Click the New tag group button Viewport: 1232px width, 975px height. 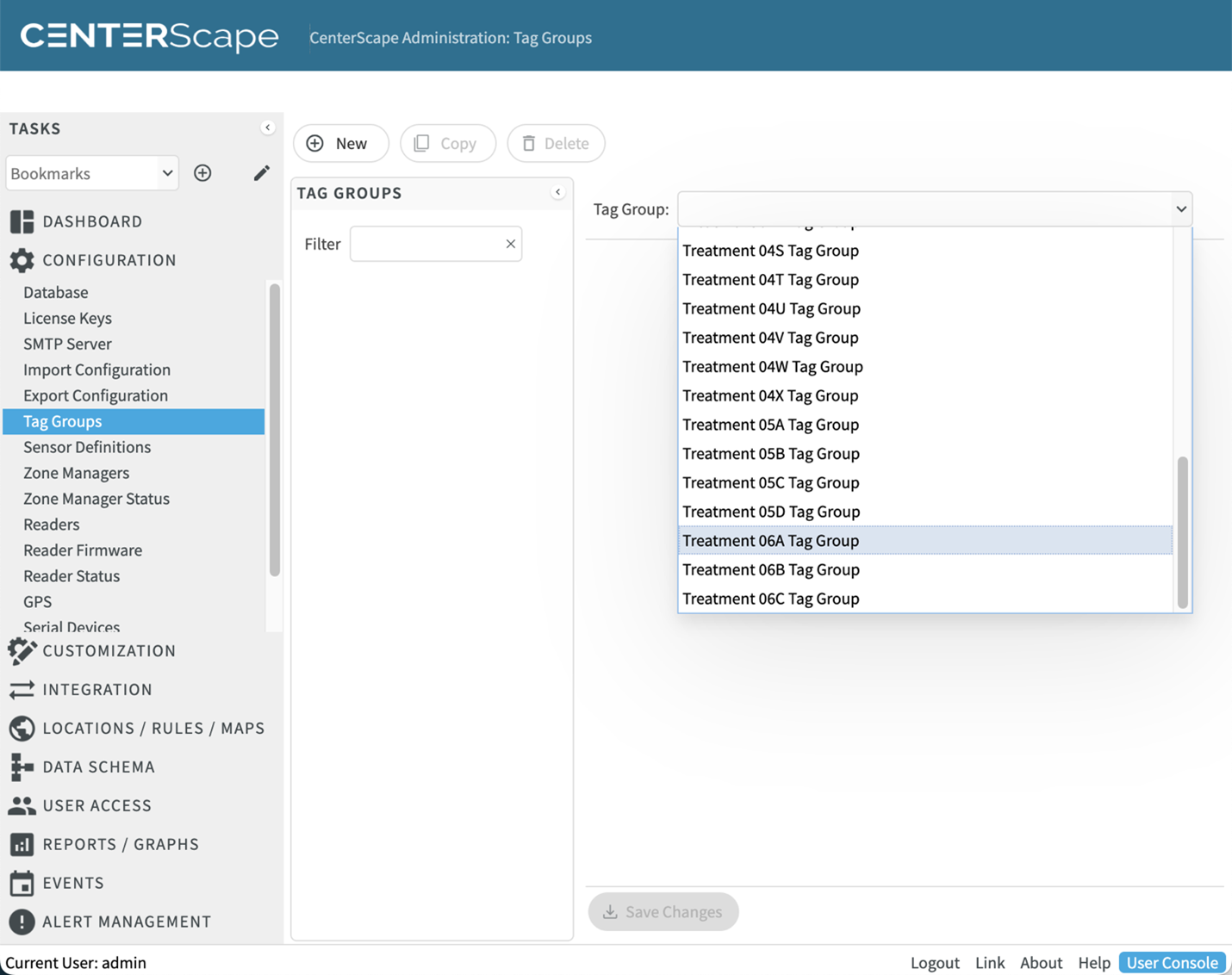[340, 143]
